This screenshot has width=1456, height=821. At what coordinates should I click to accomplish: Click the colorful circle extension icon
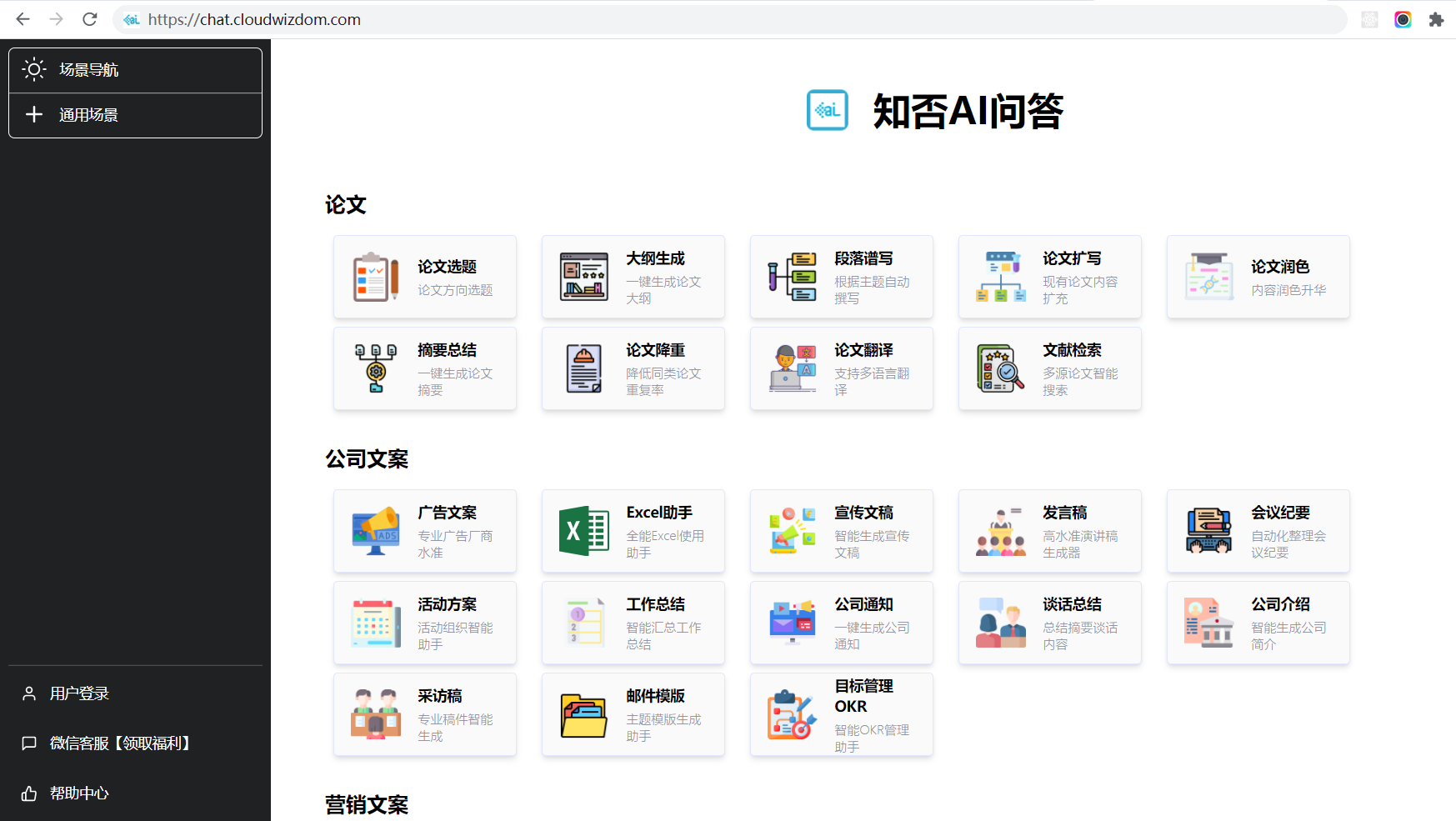point(1403,19)
